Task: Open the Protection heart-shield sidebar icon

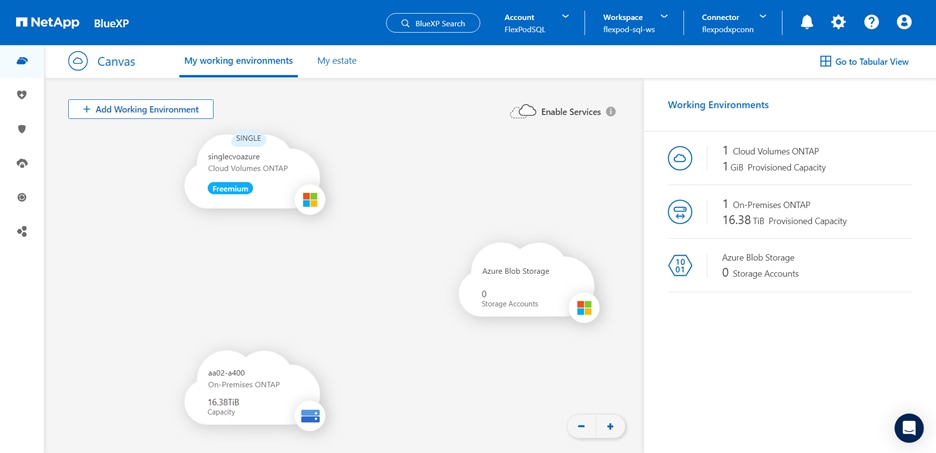Action: coord(22,94)
